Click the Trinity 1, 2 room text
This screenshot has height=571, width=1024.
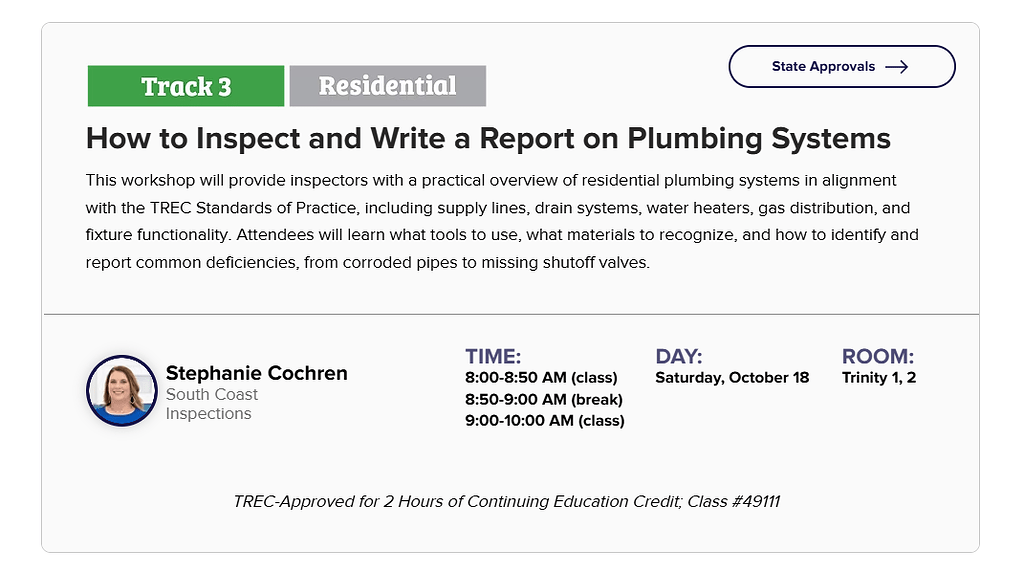coord(879,378)
